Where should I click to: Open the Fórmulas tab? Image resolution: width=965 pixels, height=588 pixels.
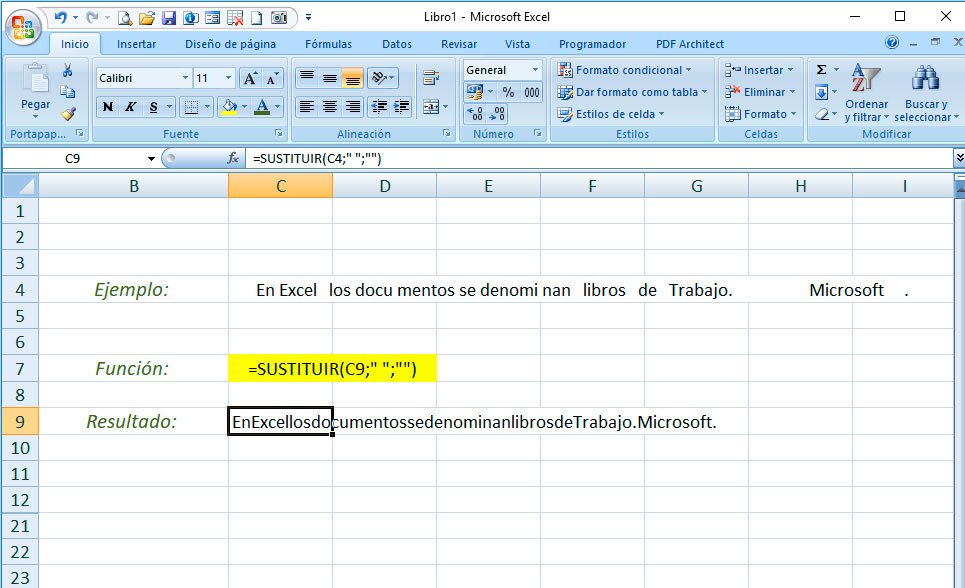[329, 44]
